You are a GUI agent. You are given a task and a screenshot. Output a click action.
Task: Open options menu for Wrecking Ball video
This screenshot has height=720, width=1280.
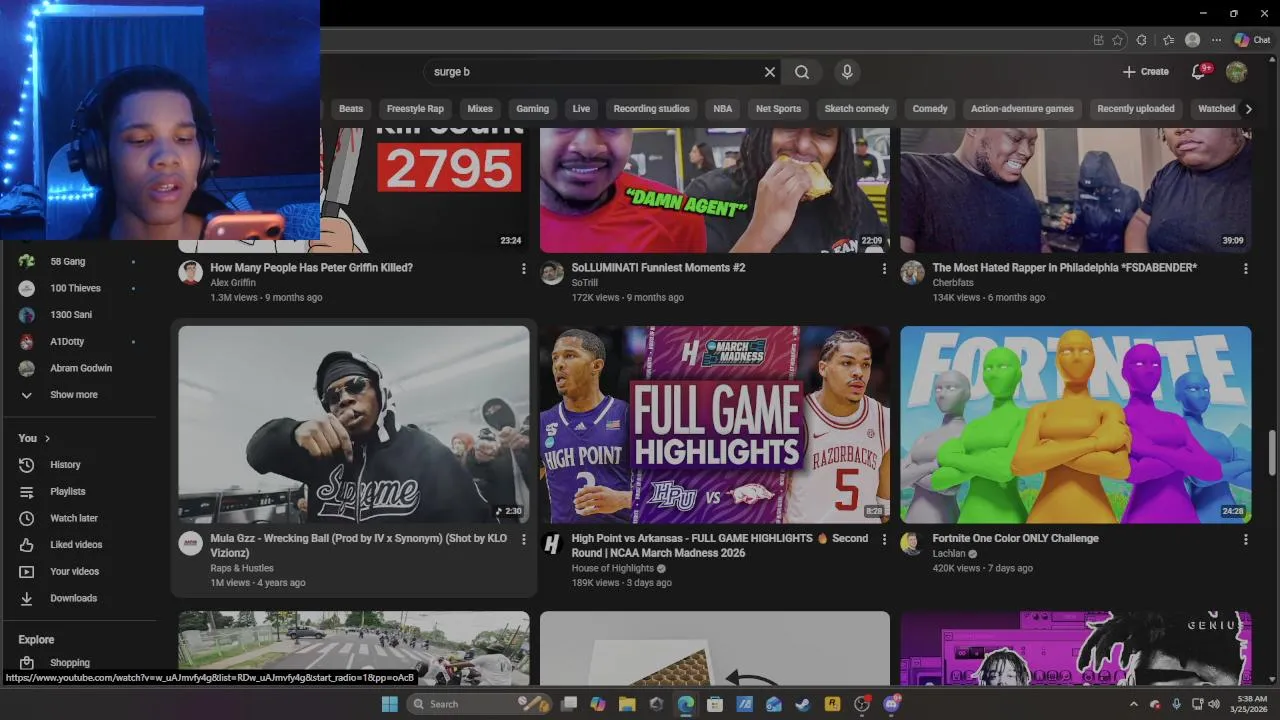[x=523, y=540]
